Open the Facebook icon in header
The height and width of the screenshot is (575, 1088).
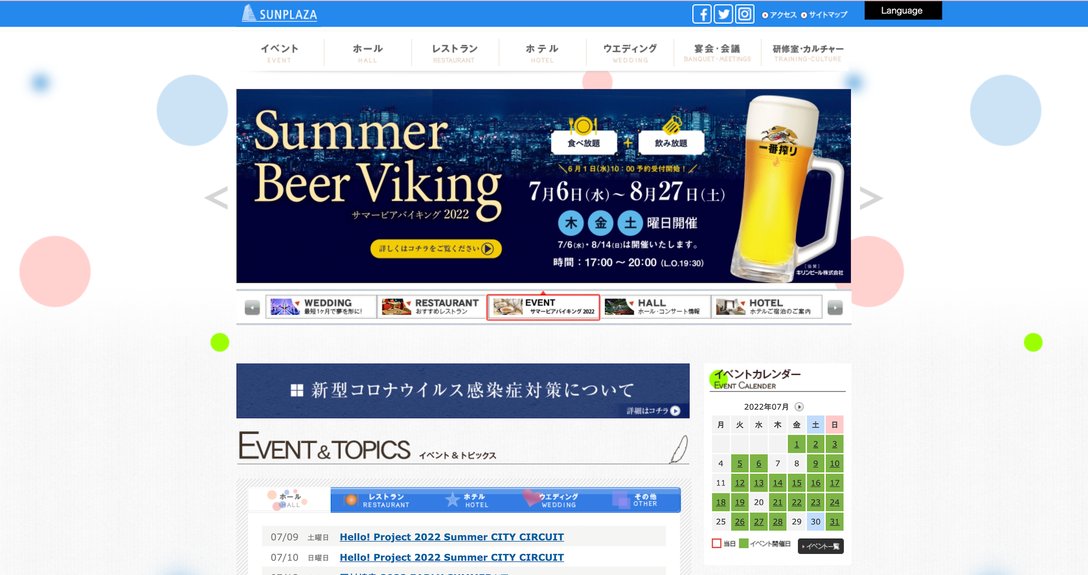[702, 14]
